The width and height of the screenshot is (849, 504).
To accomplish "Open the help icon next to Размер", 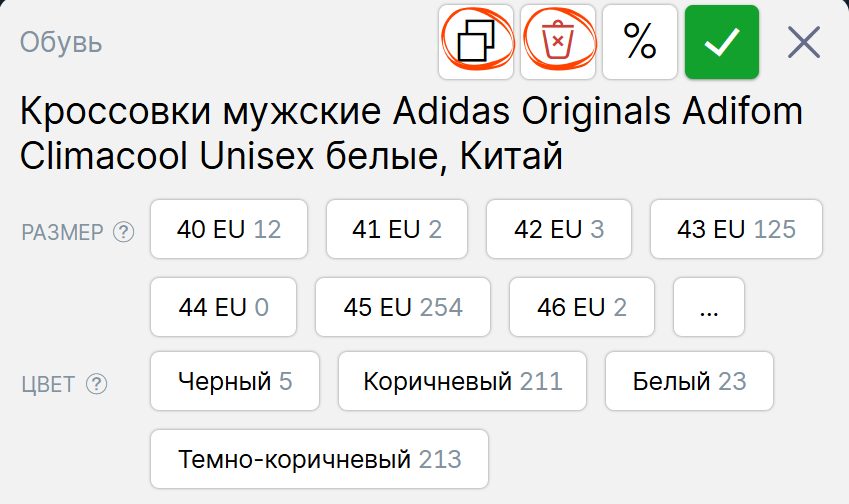I will point(123,232).
